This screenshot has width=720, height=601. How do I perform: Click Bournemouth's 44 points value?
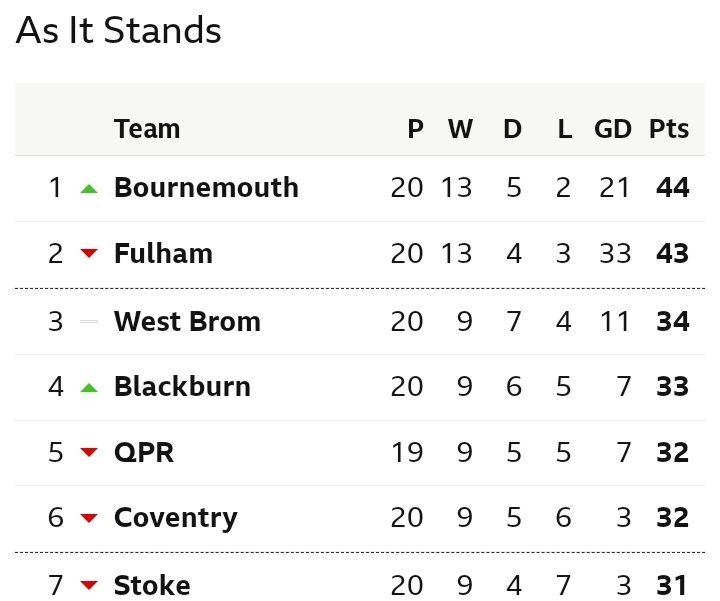click(673, 187)
